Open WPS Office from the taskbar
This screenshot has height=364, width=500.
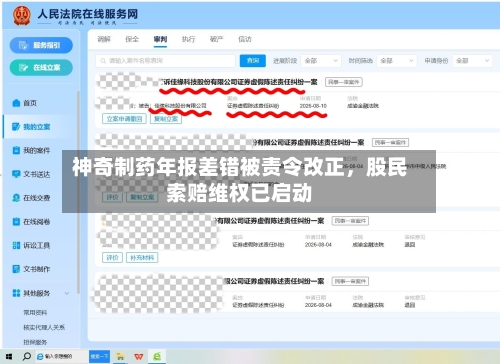coord(139,357)
